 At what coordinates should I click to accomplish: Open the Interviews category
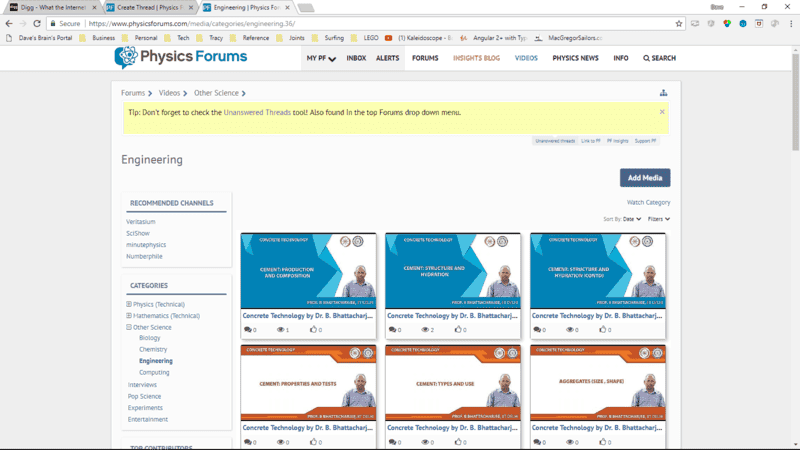point(142,385)
